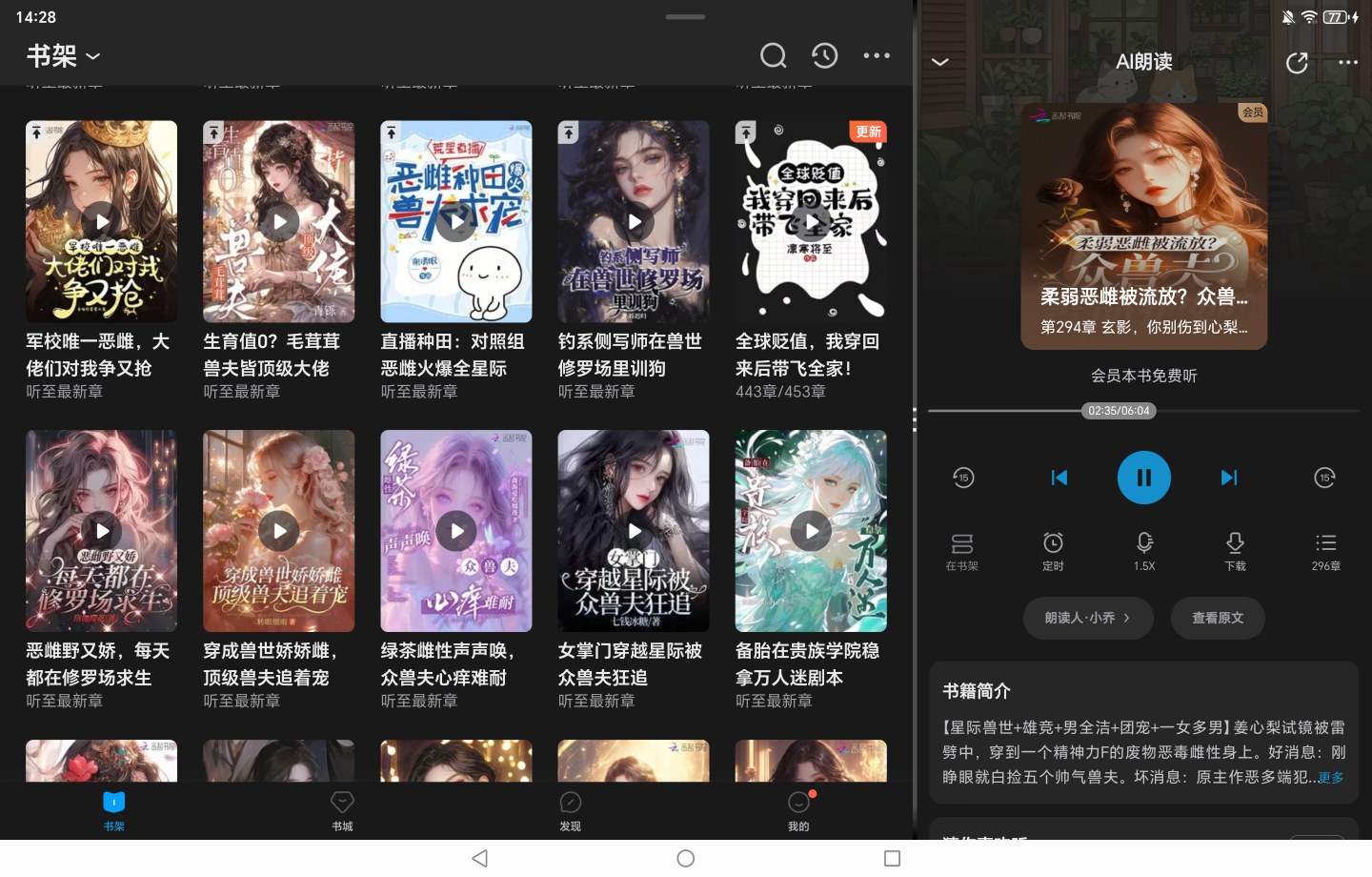
Task: Click the 查看原文 button
Action: [x=1218, y=618]
